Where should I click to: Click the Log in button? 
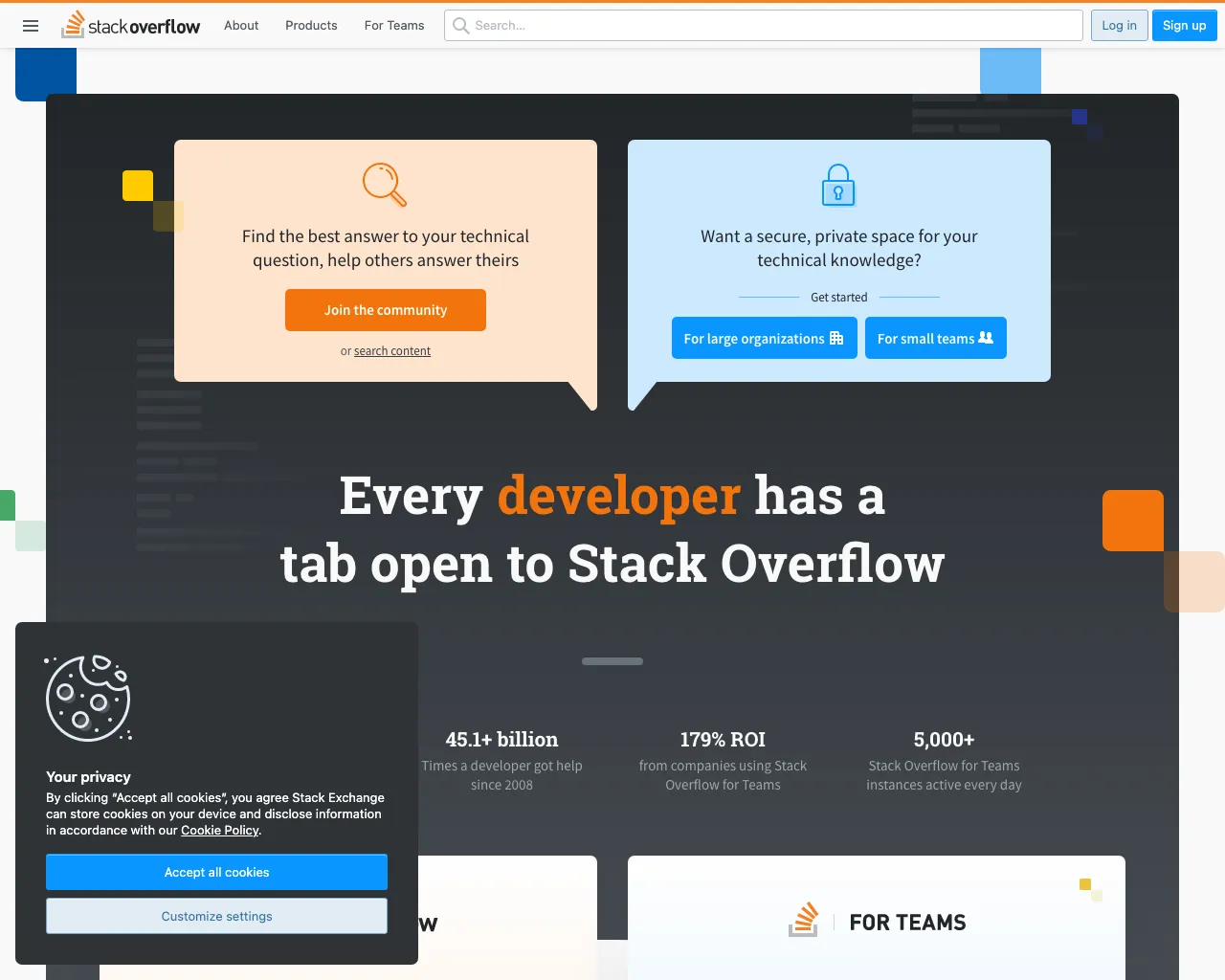click(x=1119, y=25)
